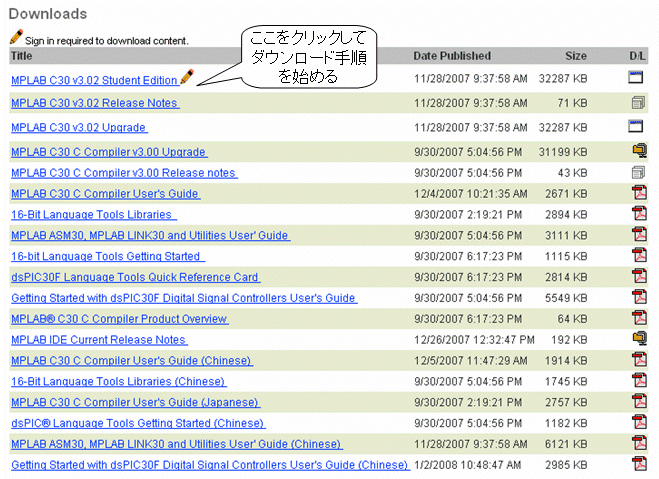This screenshot has height=479, width=659.
Task: Open MPLAB C30 v3.02 Release Notes link
Action: 95,103
